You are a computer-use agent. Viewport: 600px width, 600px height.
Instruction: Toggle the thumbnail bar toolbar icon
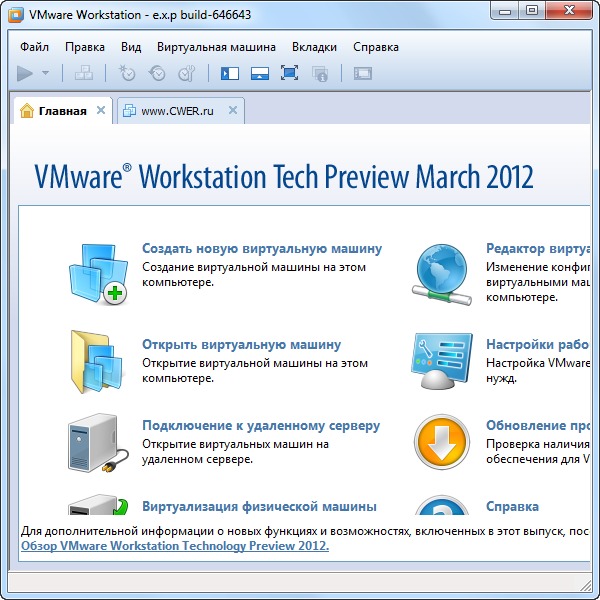point(260,73)
